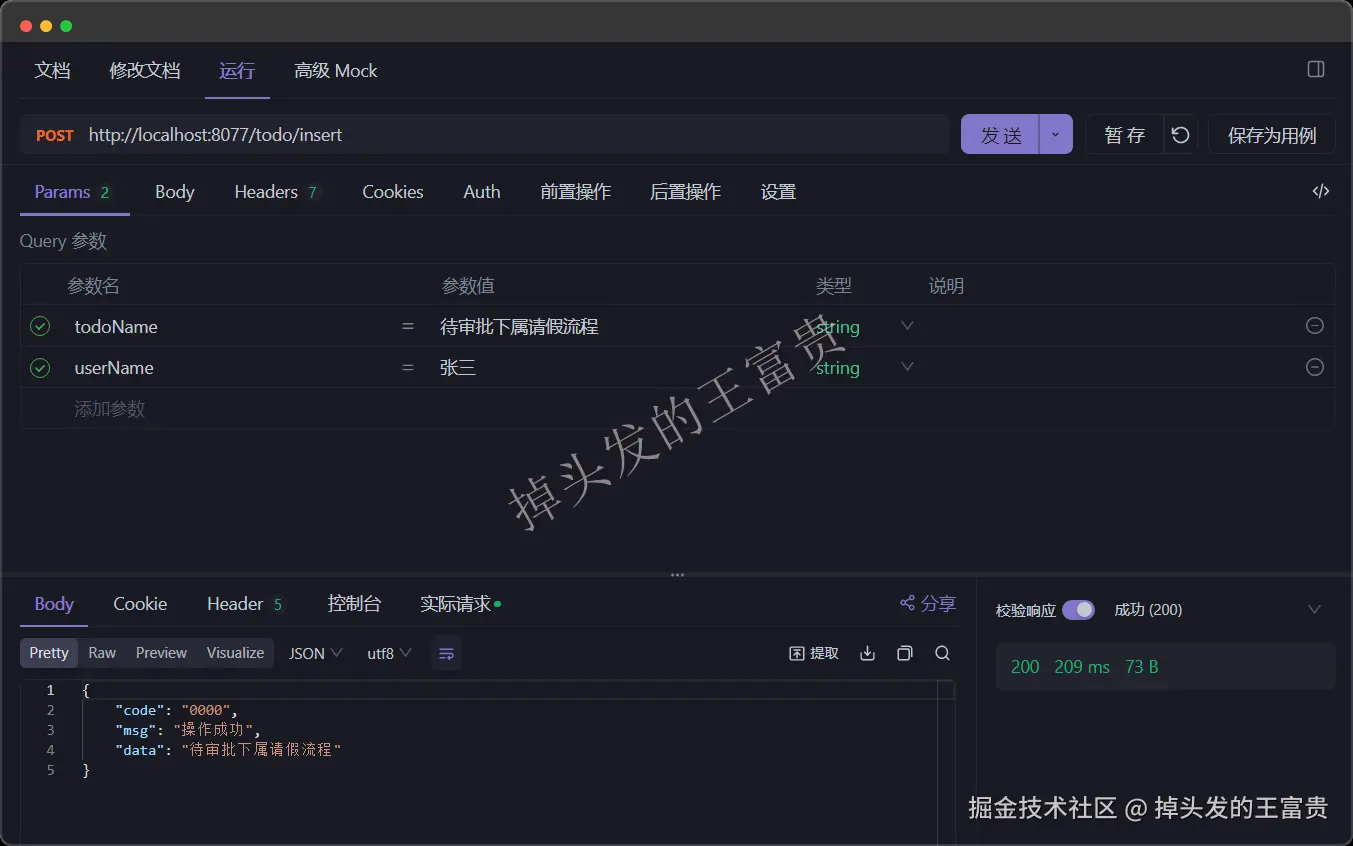
Task: Open the response Cookie tab
Action: pos(140,604)
